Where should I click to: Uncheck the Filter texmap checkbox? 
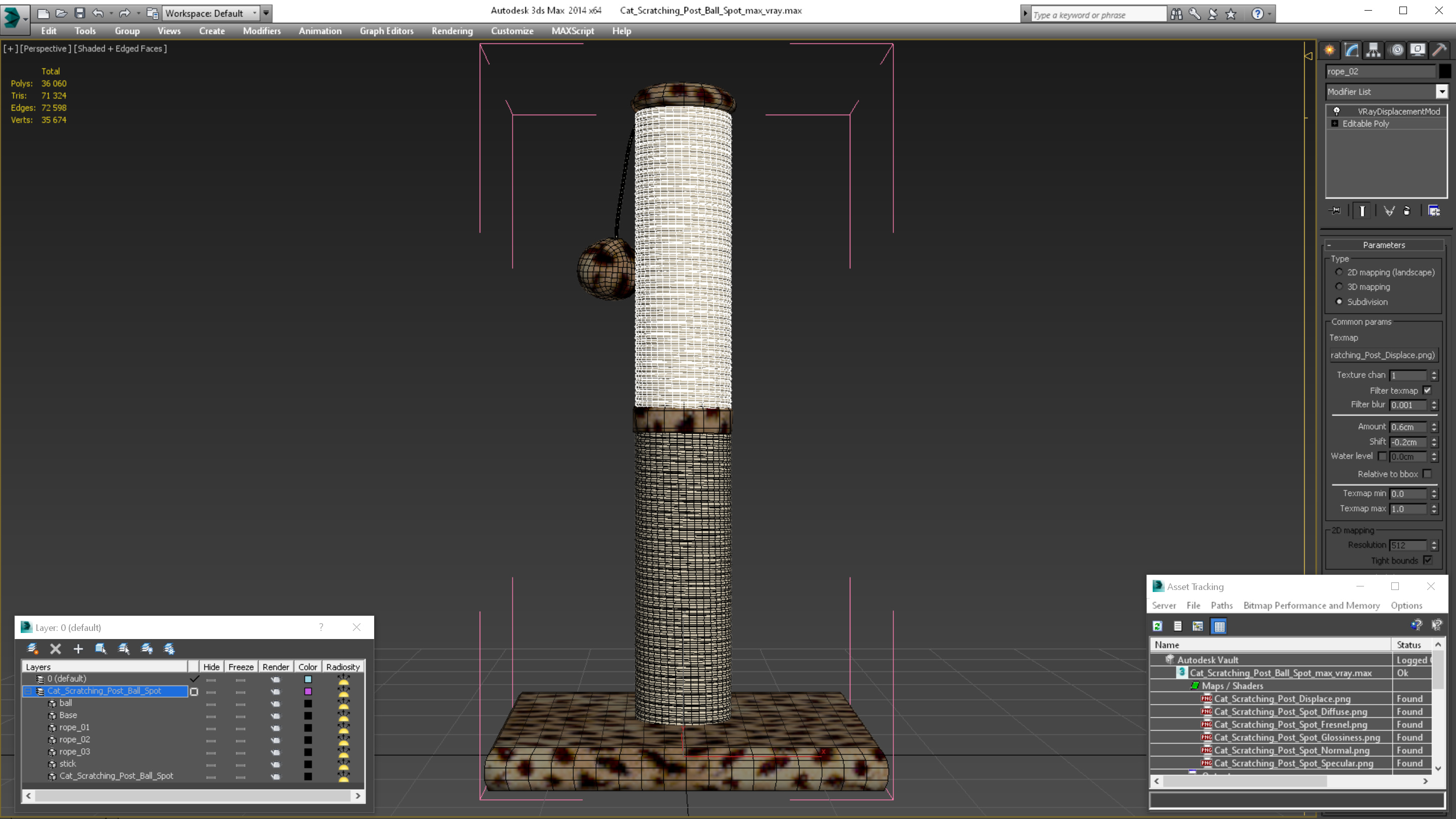point(1427,391)
